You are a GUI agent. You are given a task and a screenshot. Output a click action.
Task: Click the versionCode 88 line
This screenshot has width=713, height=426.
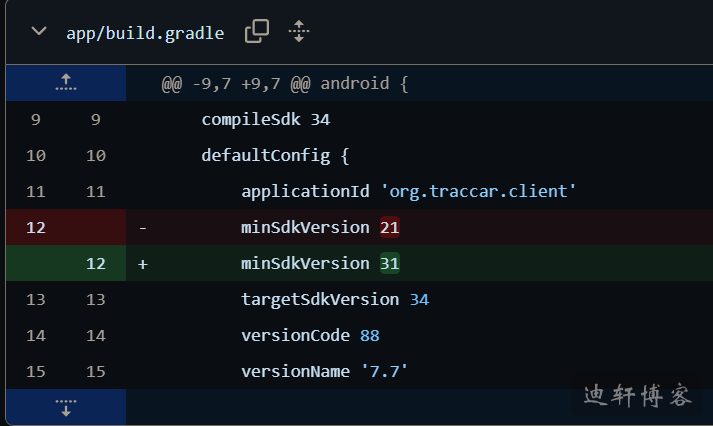[x=310, y=335]
